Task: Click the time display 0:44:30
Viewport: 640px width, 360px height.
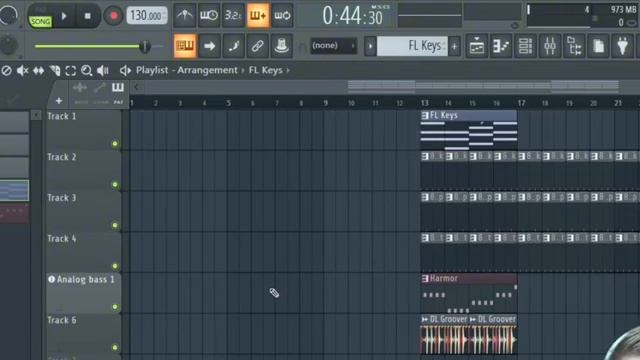Action: coord(352,16)
